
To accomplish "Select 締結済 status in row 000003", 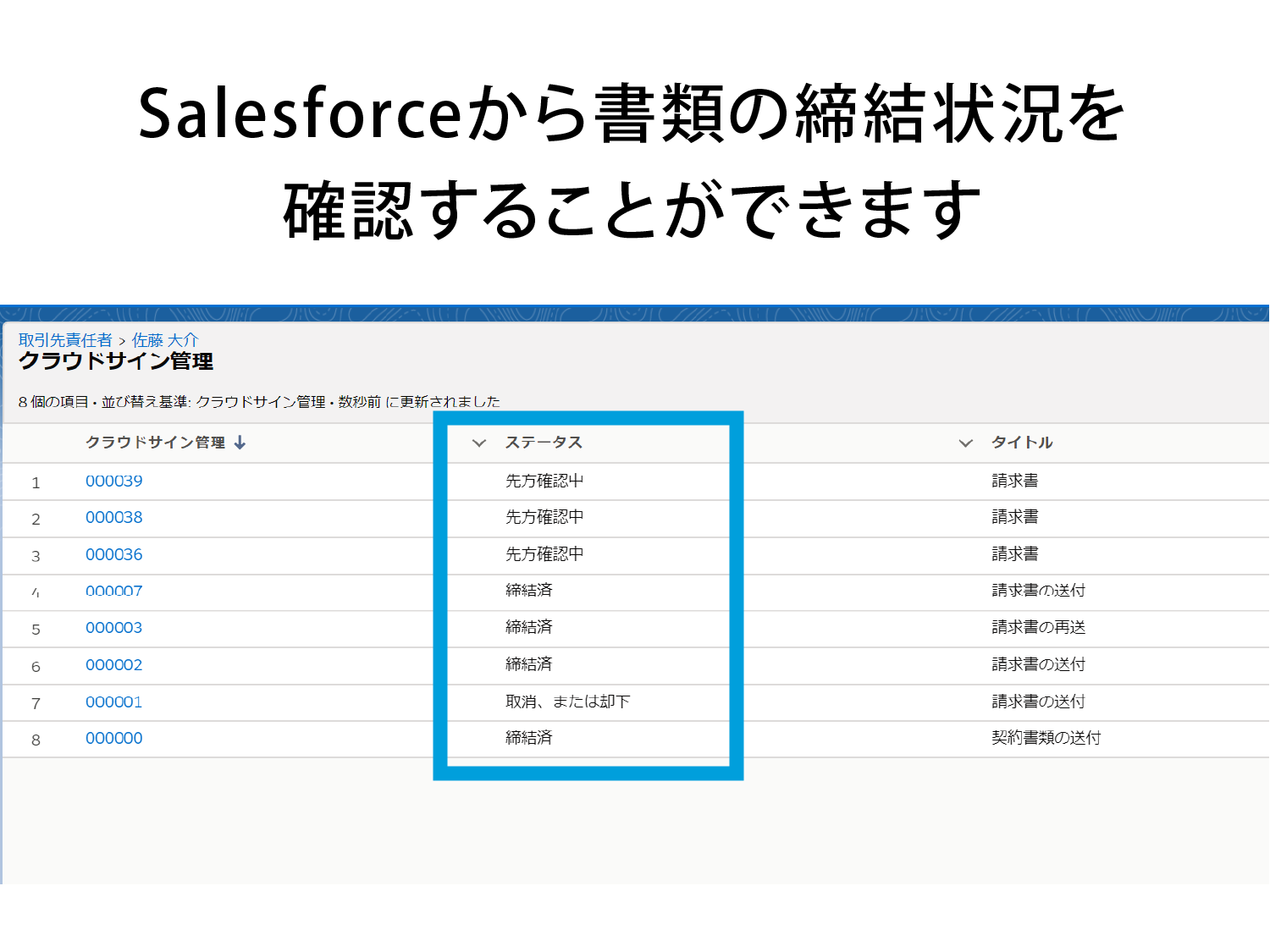I will [x=529, y=627].
